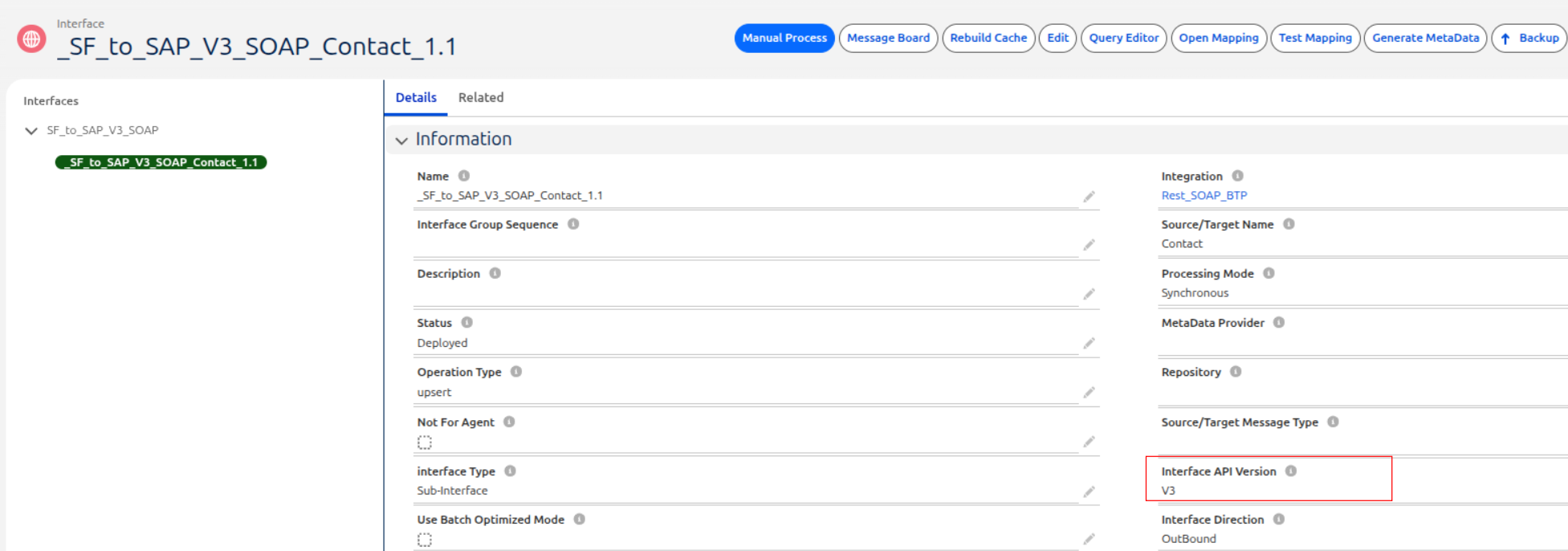The width and height of the screenshot is (1568, 551).
Task: Show info for interface Type field
Action: (510, 471)
